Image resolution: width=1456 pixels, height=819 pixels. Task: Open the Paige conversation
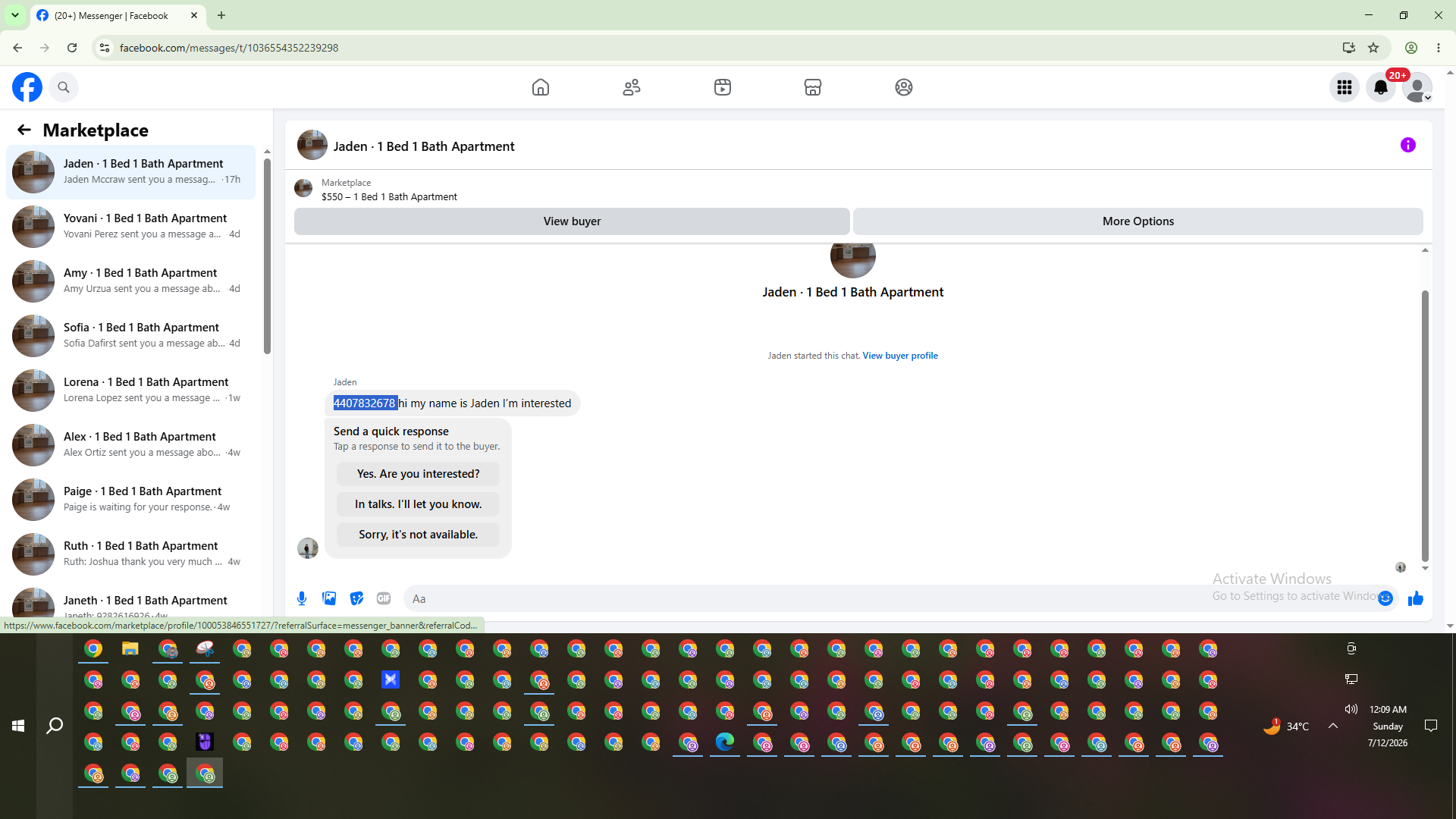point(130,500)
